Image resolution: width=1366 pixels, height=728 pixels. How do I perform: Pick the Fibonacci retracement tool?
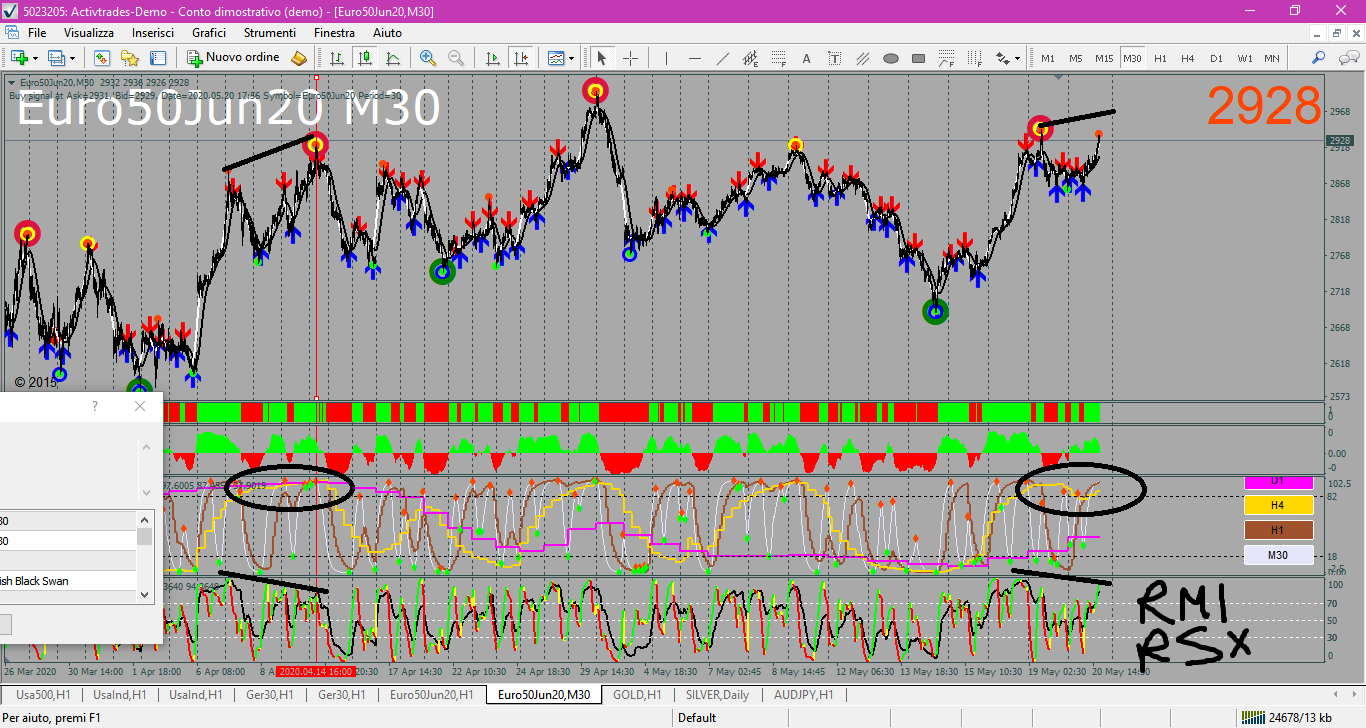778,58
